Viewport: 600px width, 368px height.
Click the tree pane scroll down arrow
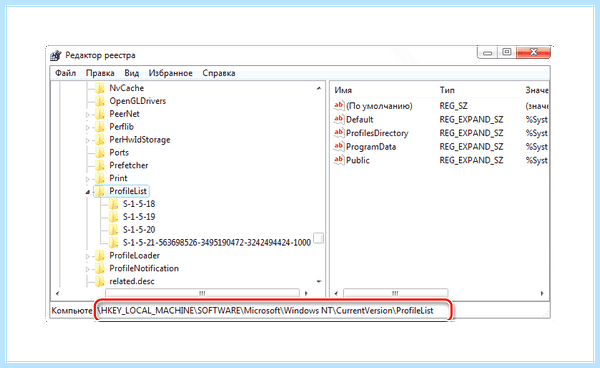pos(319,282)
